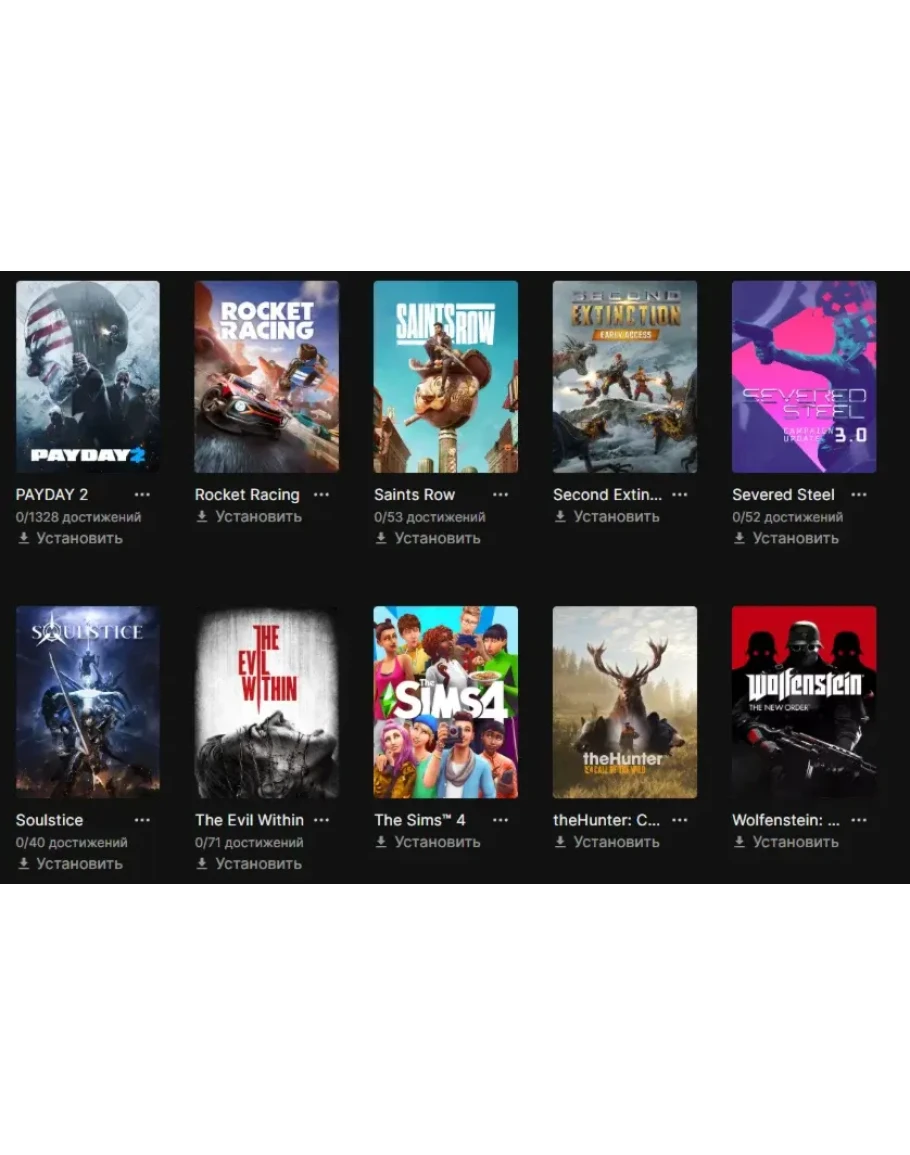Image resolution: width=910 pixels, height=1155 pixels.
Task: Install PAYDAY 2 via Установить
Action: coord(70,538)
